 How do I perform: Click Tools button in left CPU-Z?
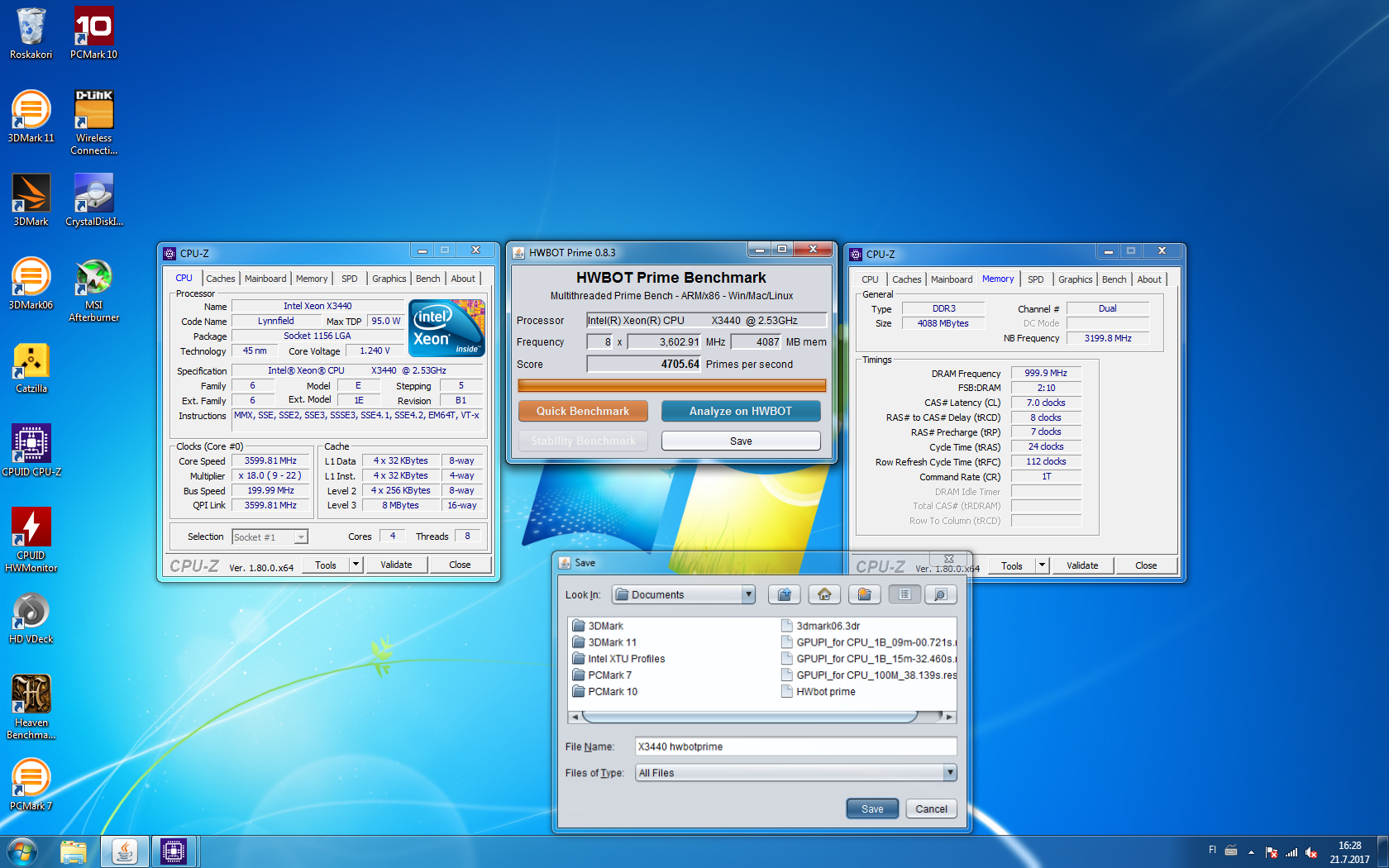pyautogui.click(x=326, y=565)
